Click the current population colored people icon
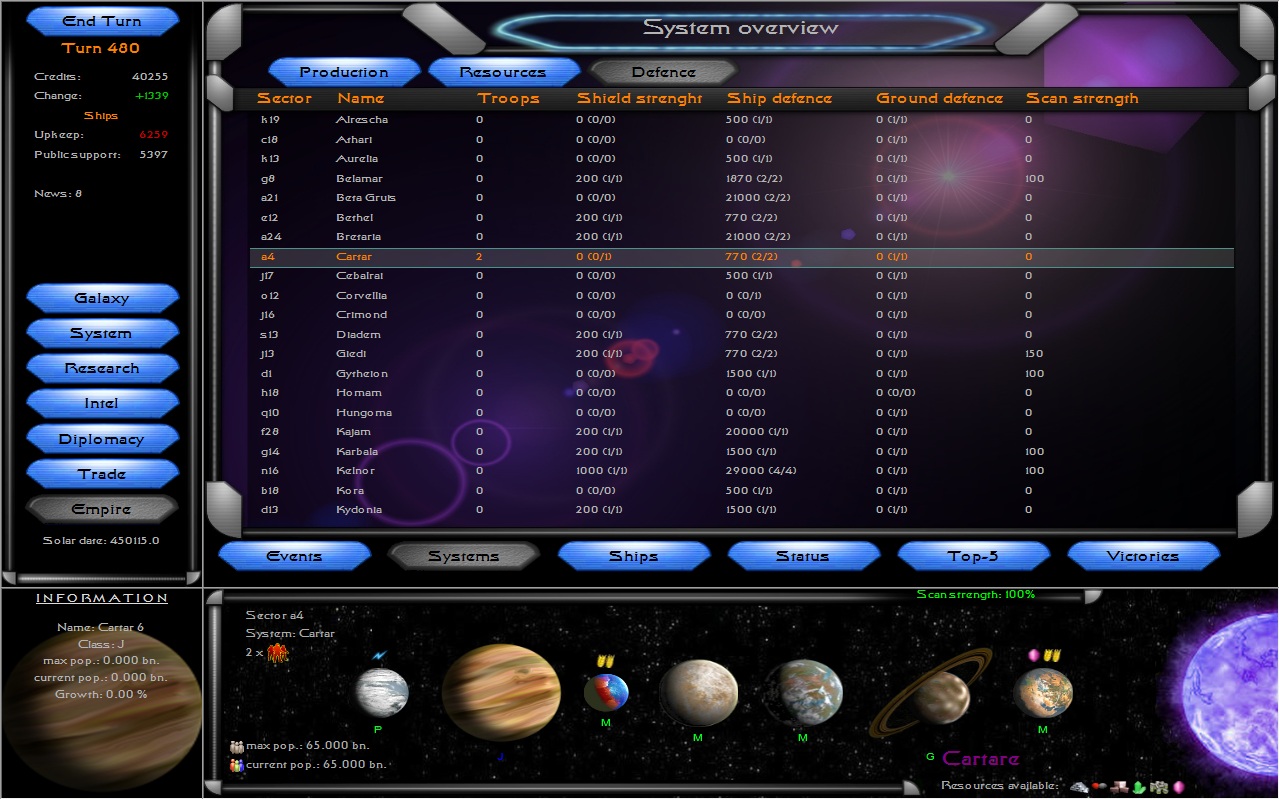This screenshot has height=800, width=1280. point(237,765)
